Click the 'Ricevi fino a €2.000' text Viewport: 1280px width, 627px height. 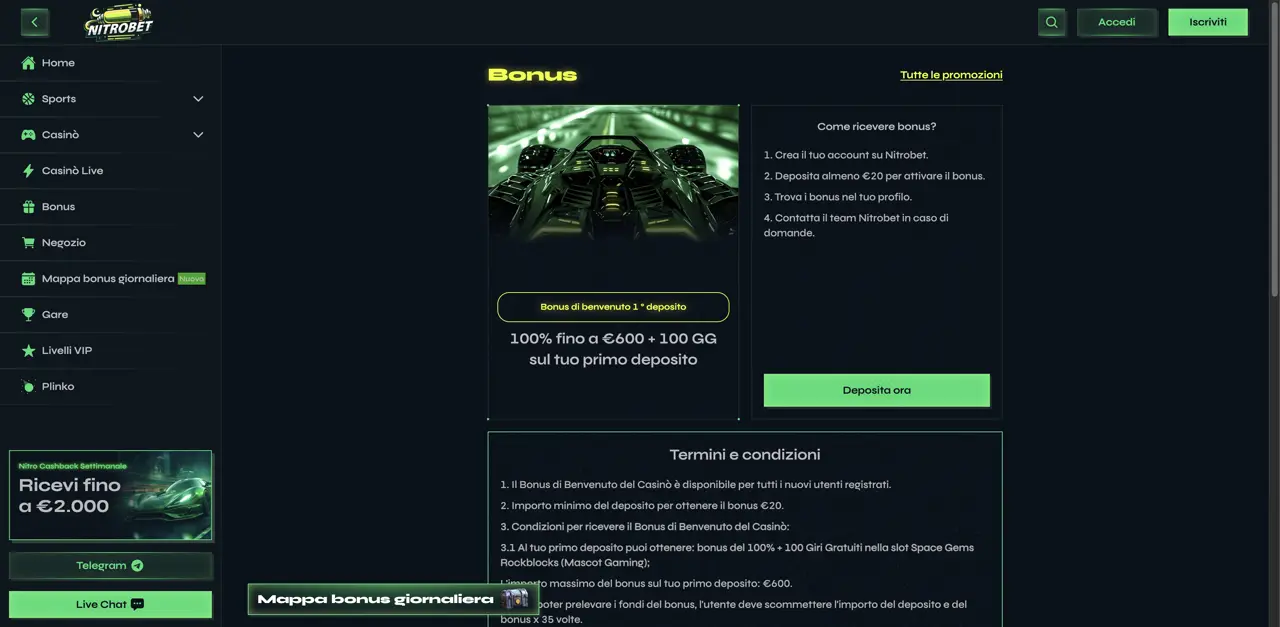click(70, 495)
